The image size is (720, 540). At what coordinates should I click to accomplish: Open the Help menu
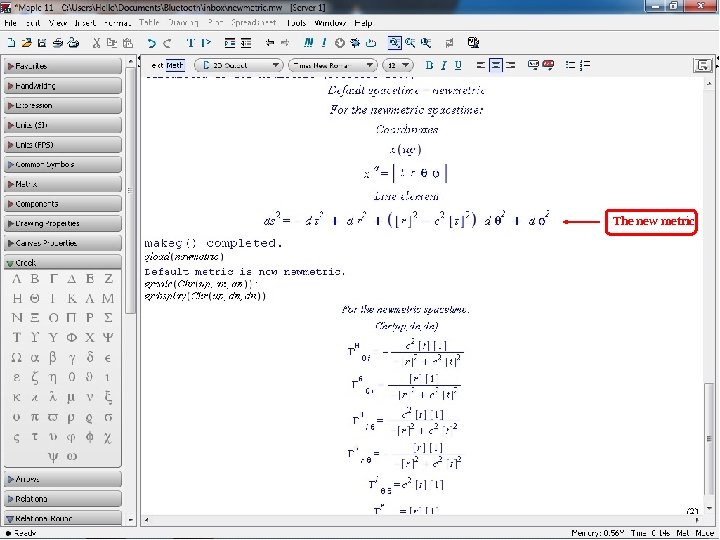363,23
